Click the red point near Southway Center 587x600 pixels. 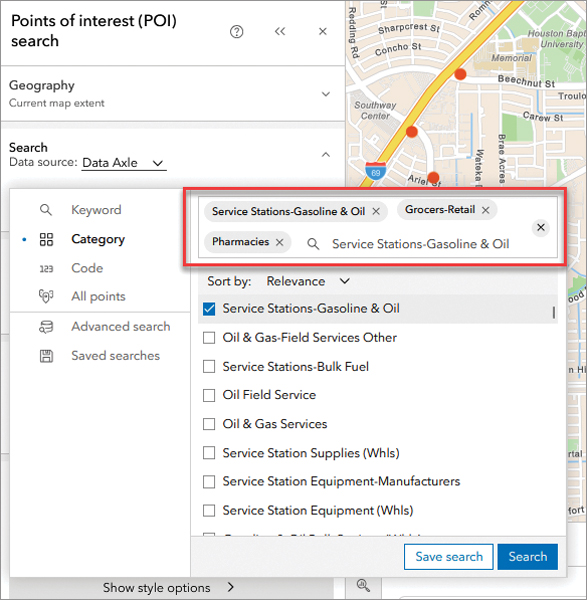pos(412,132)
